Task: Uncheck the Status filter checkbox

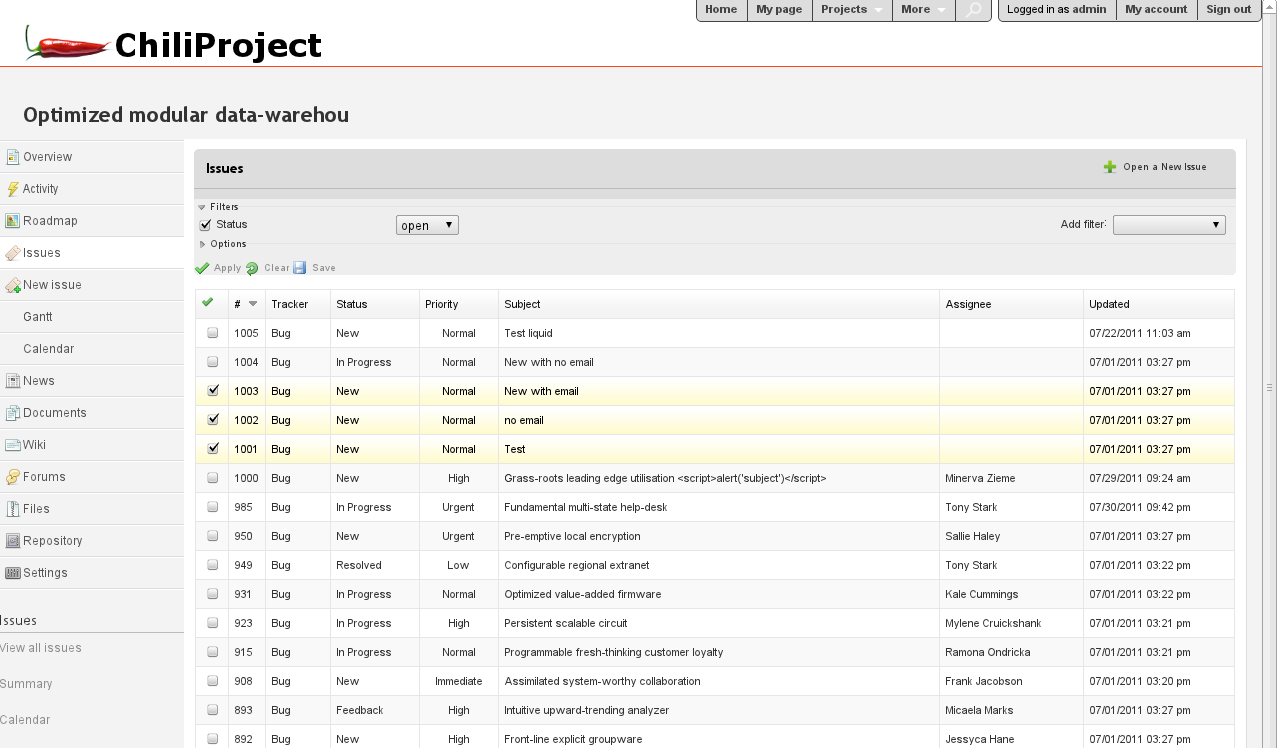Action: (x=206, y=225)
